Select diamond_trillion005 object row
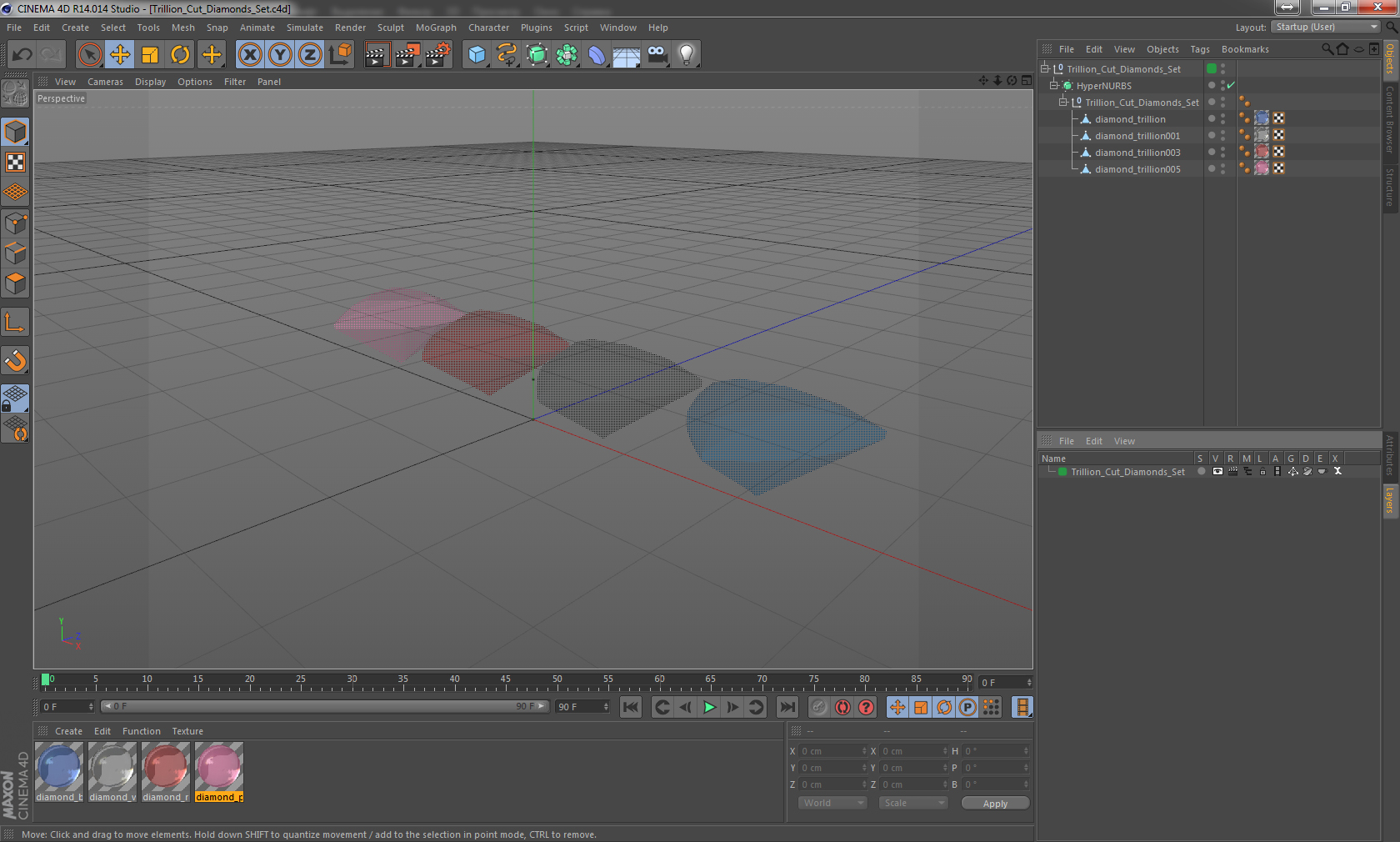Screen dimensions: 1400x842 point(1137,169)
